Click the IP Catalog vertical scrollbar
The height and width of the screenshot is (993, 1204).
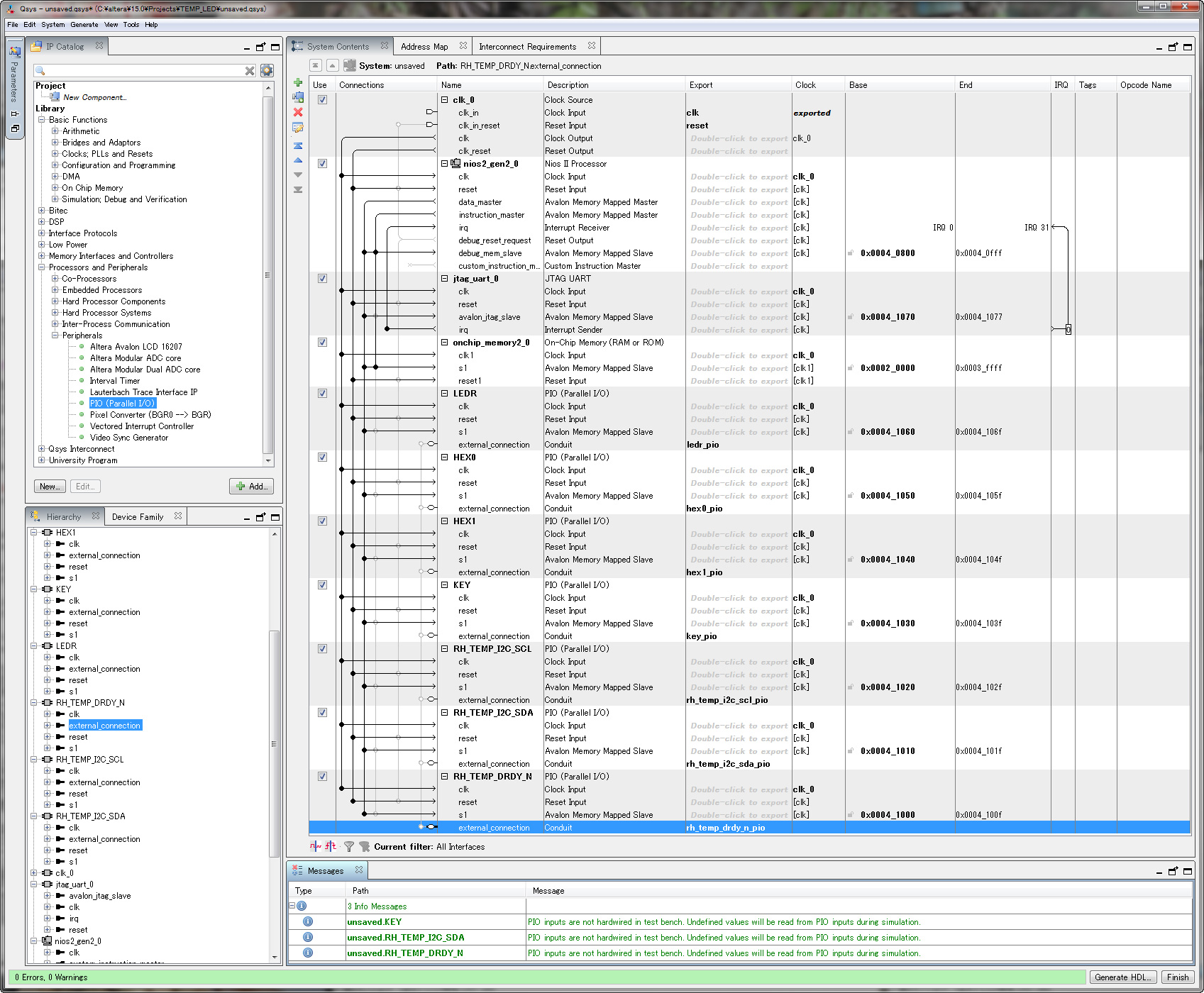point(268,274)
